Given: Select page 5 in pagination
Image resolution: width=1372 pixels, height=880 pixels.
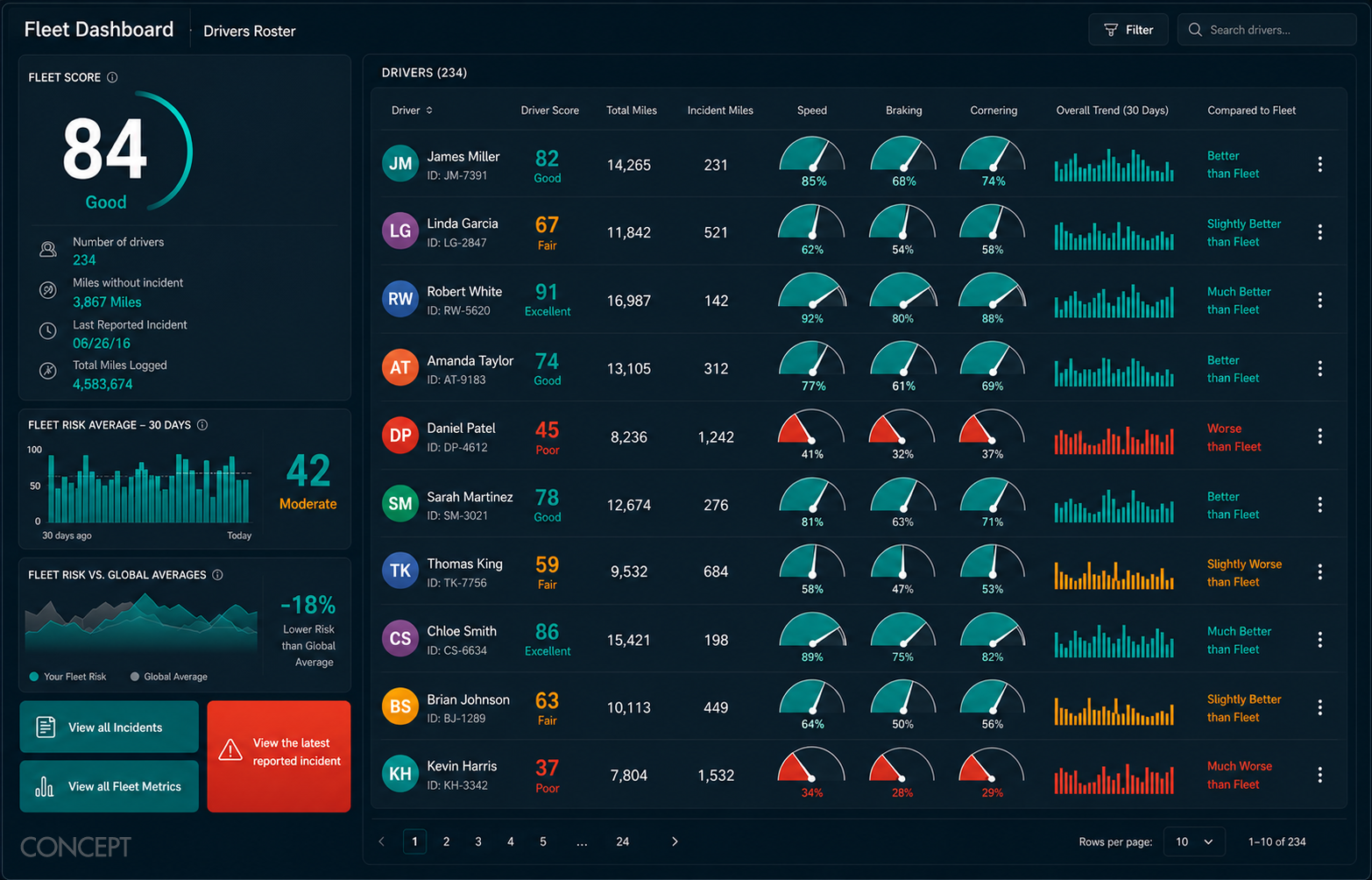Looking at the screenshot, I should point(543,841).
